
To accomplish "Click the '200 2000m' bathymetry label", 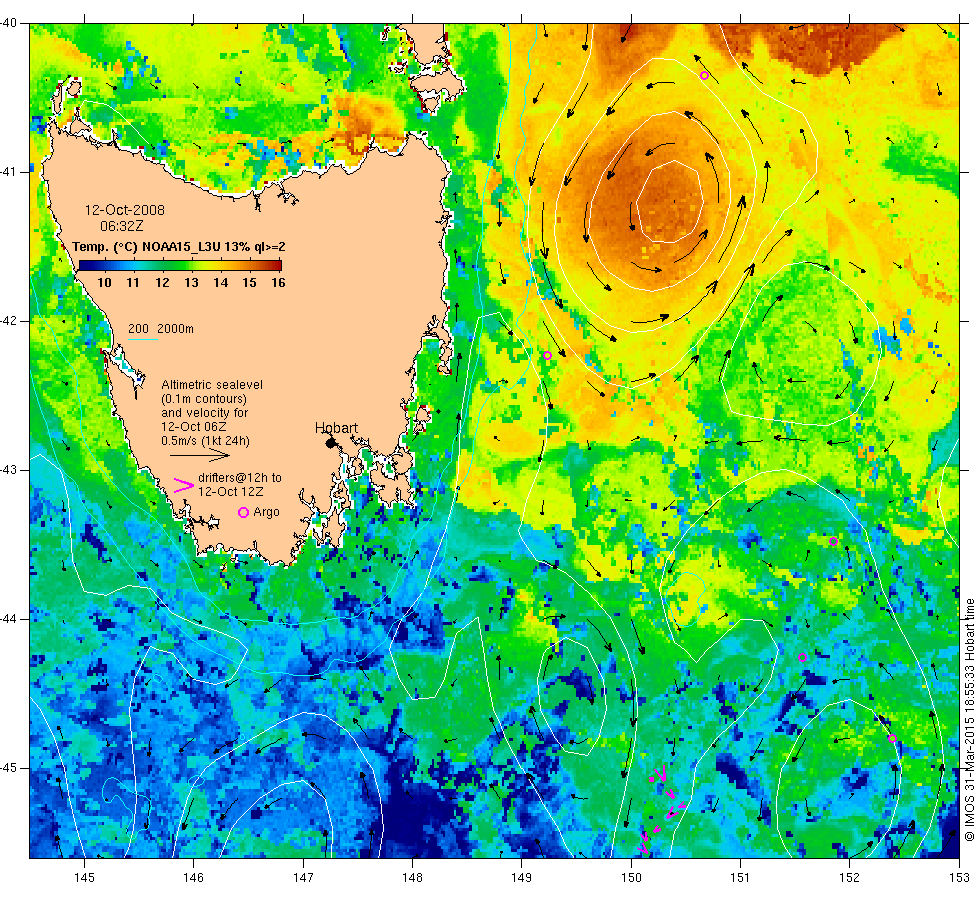I will point(161,329).
